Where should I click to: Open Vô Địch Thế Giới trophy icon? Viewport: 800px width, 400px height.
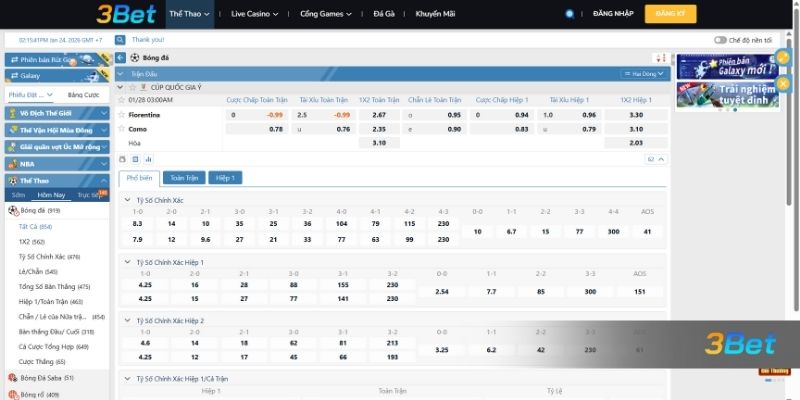[x=13, y=113]
